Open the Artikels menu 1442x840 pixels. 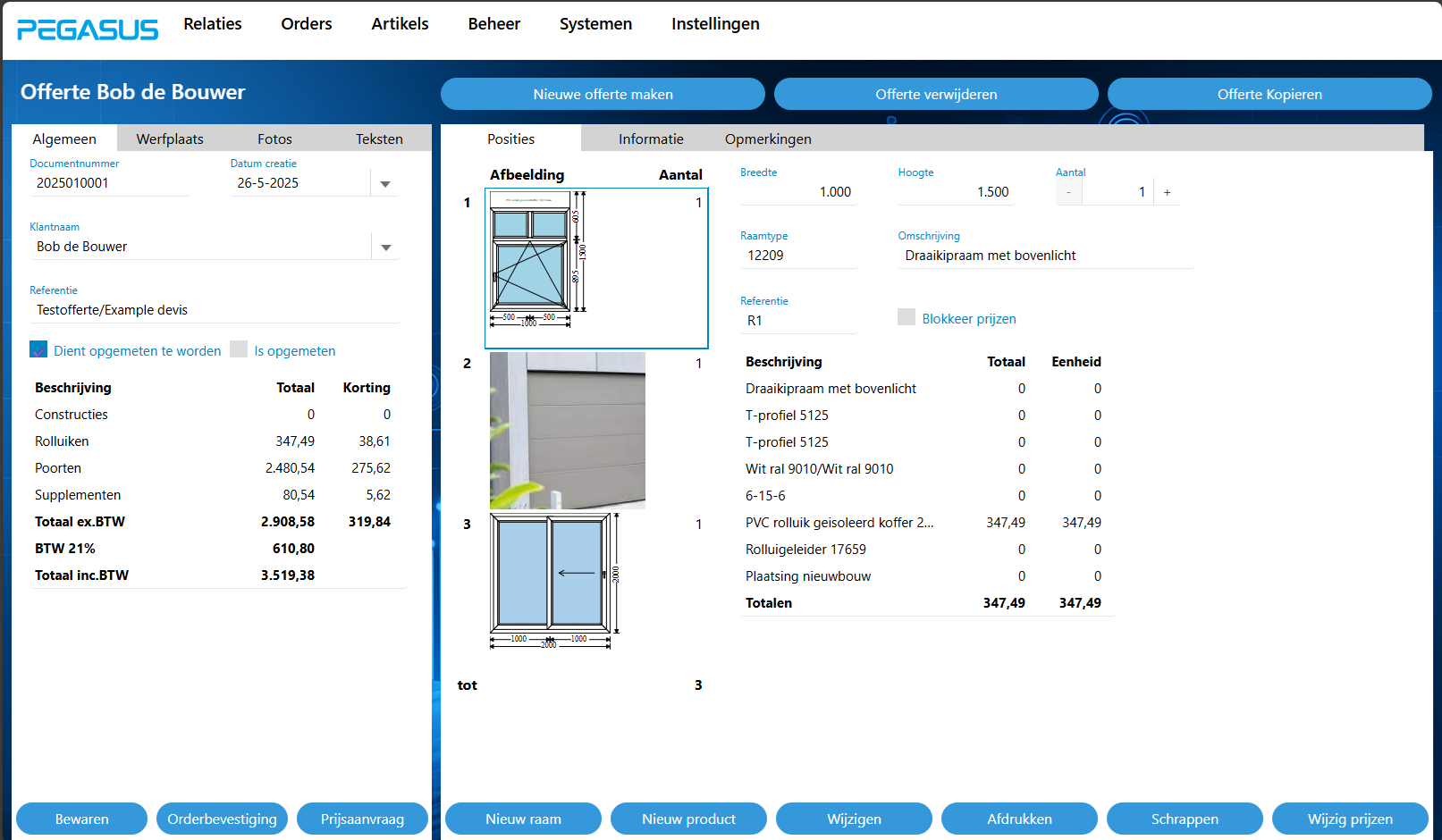tap(400, 24)
